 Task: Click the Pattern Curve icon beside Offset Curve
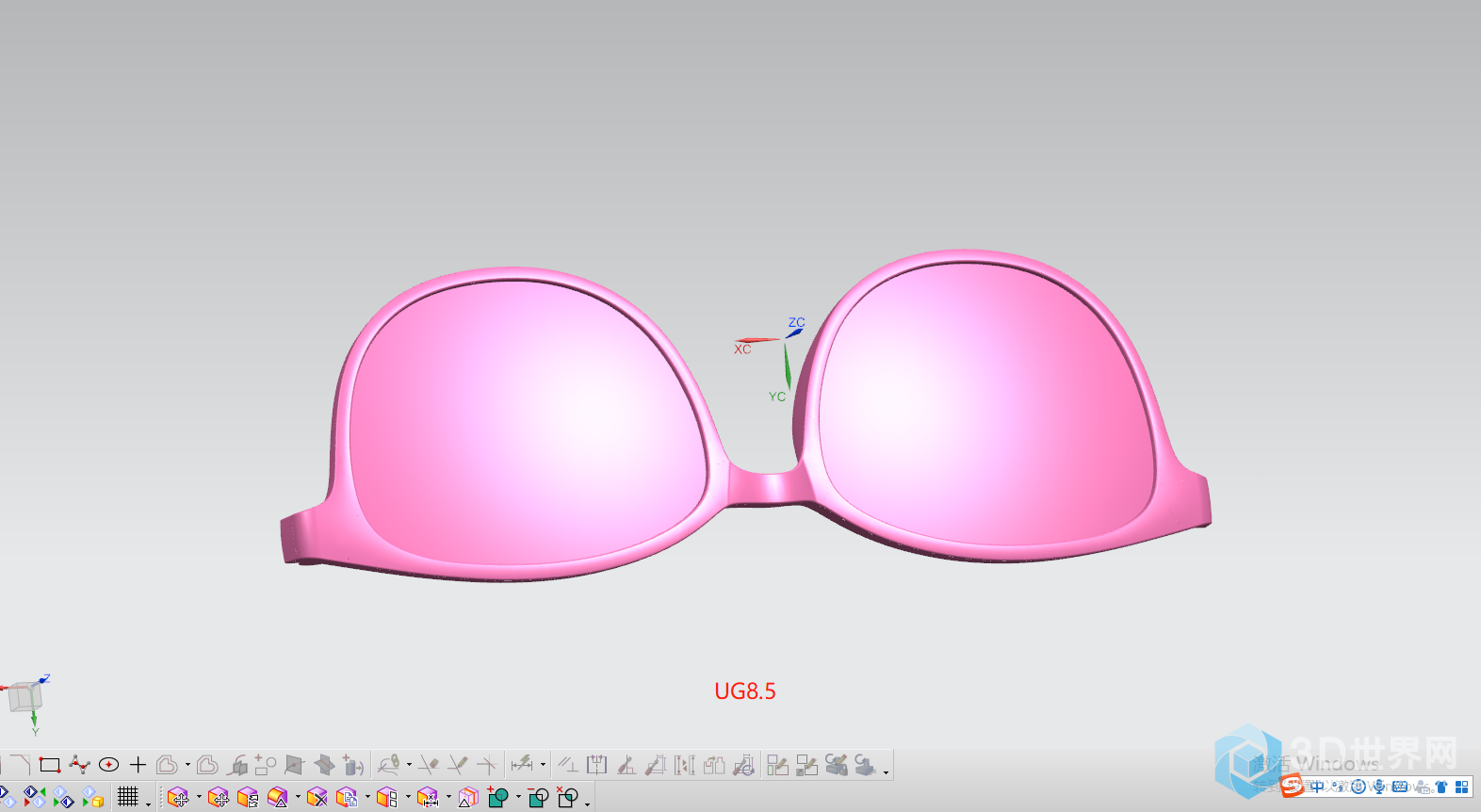pyautogui.click(x=207, y=765)
